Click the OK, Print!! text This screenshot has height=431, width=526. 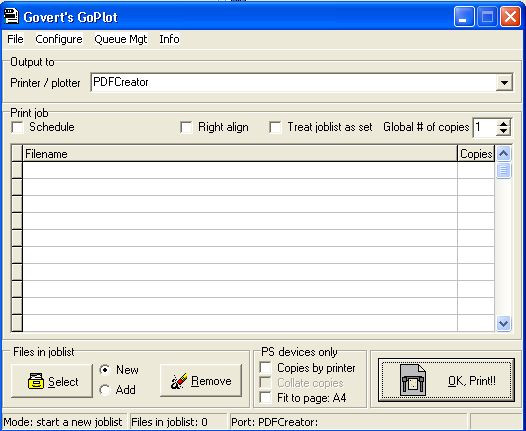(472, 381)
